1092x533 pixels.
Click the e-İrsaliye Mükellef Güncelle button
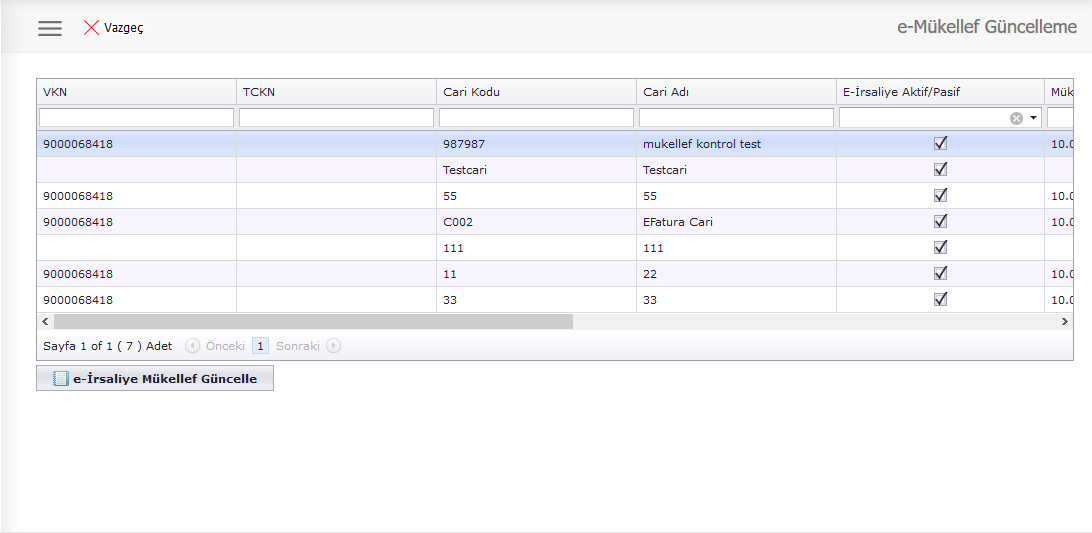155,379
